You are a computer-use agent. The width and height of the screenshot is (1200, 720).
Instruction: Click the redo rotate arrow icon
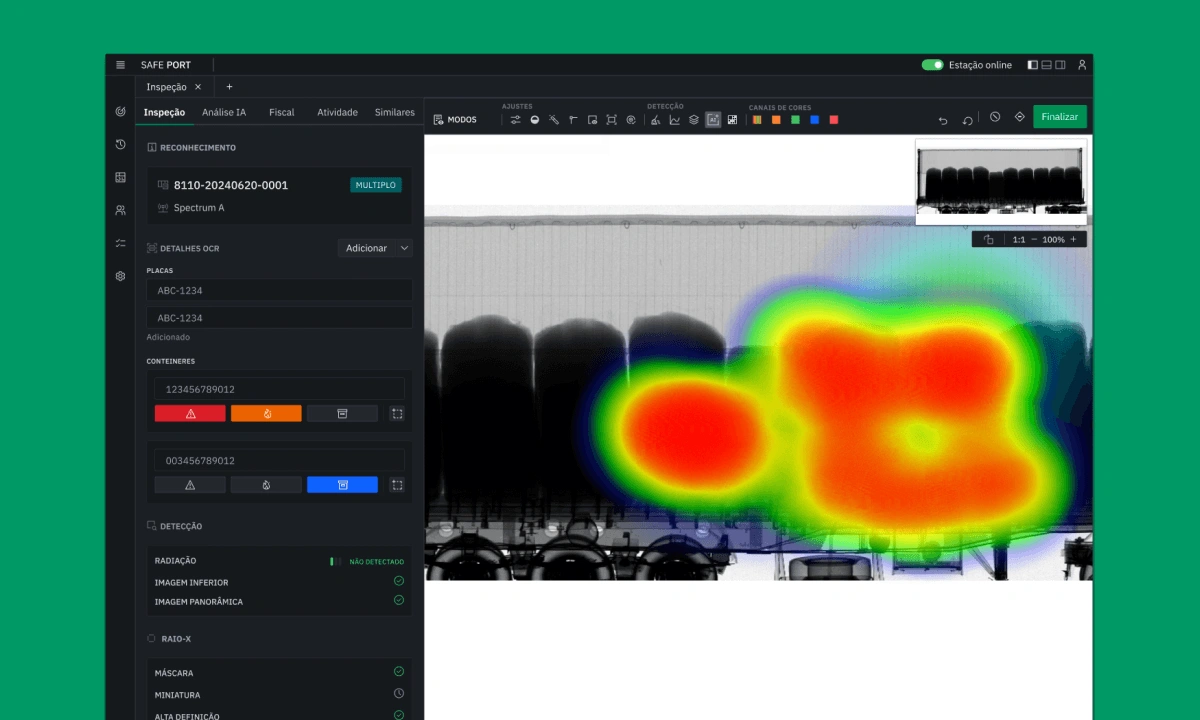pyautogui.click(x=967, y=120)
